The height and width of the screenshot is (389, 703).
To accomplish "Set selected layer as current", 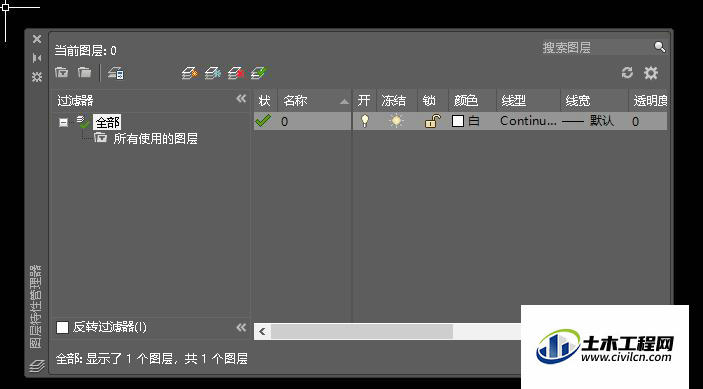I will point(259,73).
